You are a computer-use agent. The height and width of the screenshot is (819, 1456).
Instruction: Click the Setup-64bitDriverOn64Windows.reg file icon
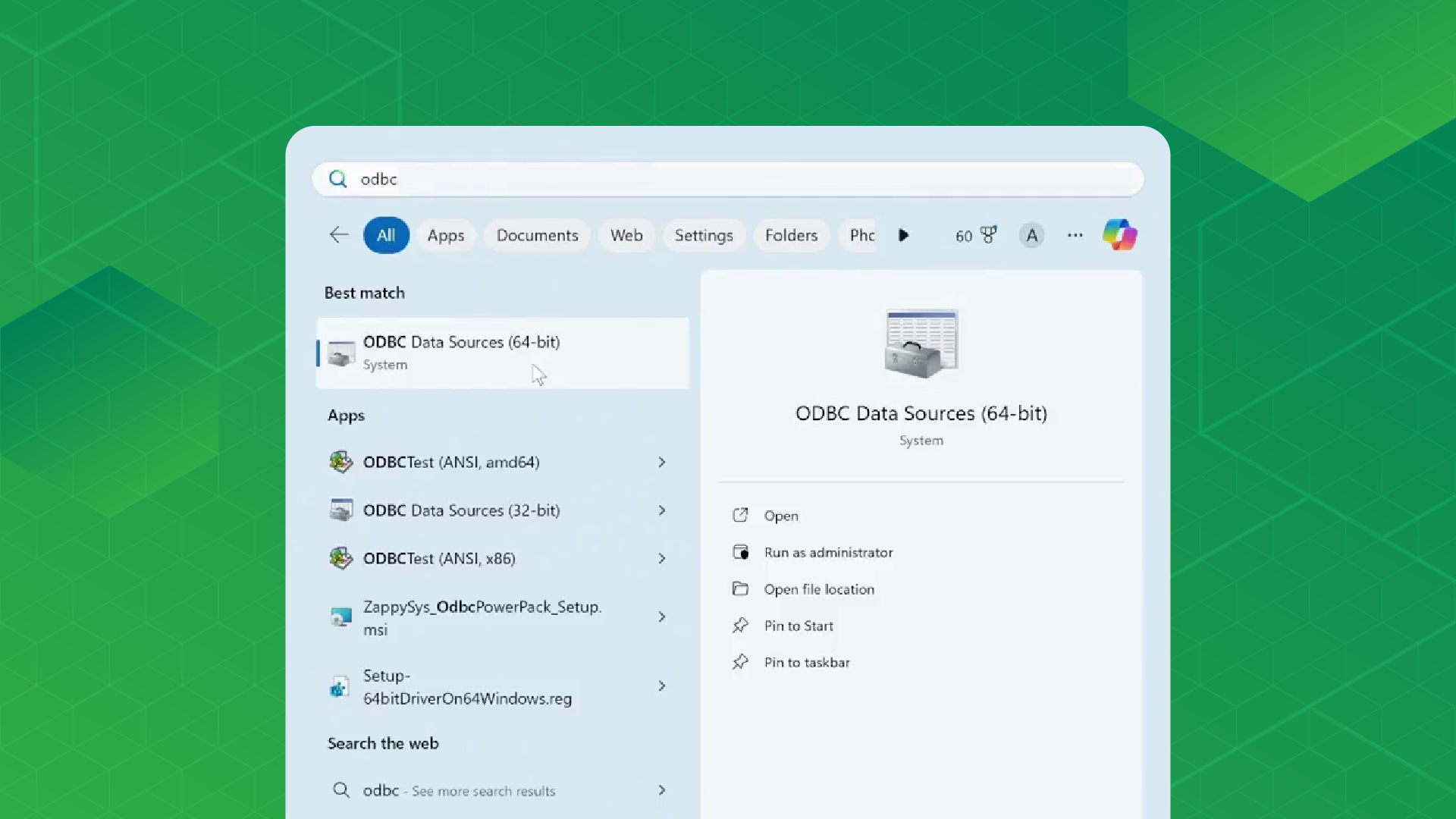(x=340, y=687)
